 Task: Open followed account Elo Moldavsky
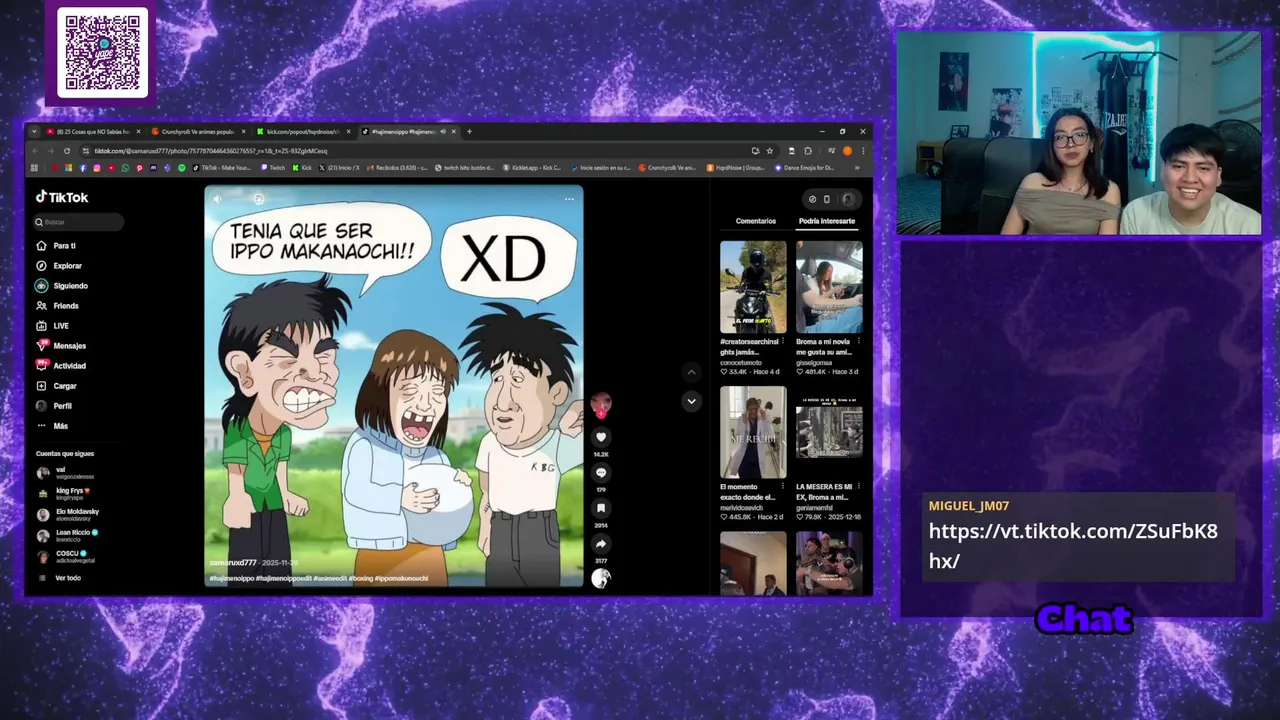tap(68, 515)
